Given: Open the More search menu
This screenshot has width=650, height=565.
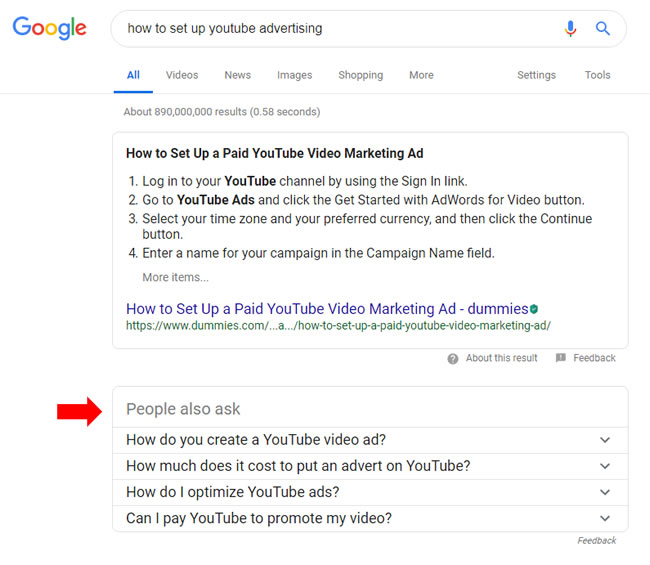Looking at the screenshot, I should pos(421,75).
